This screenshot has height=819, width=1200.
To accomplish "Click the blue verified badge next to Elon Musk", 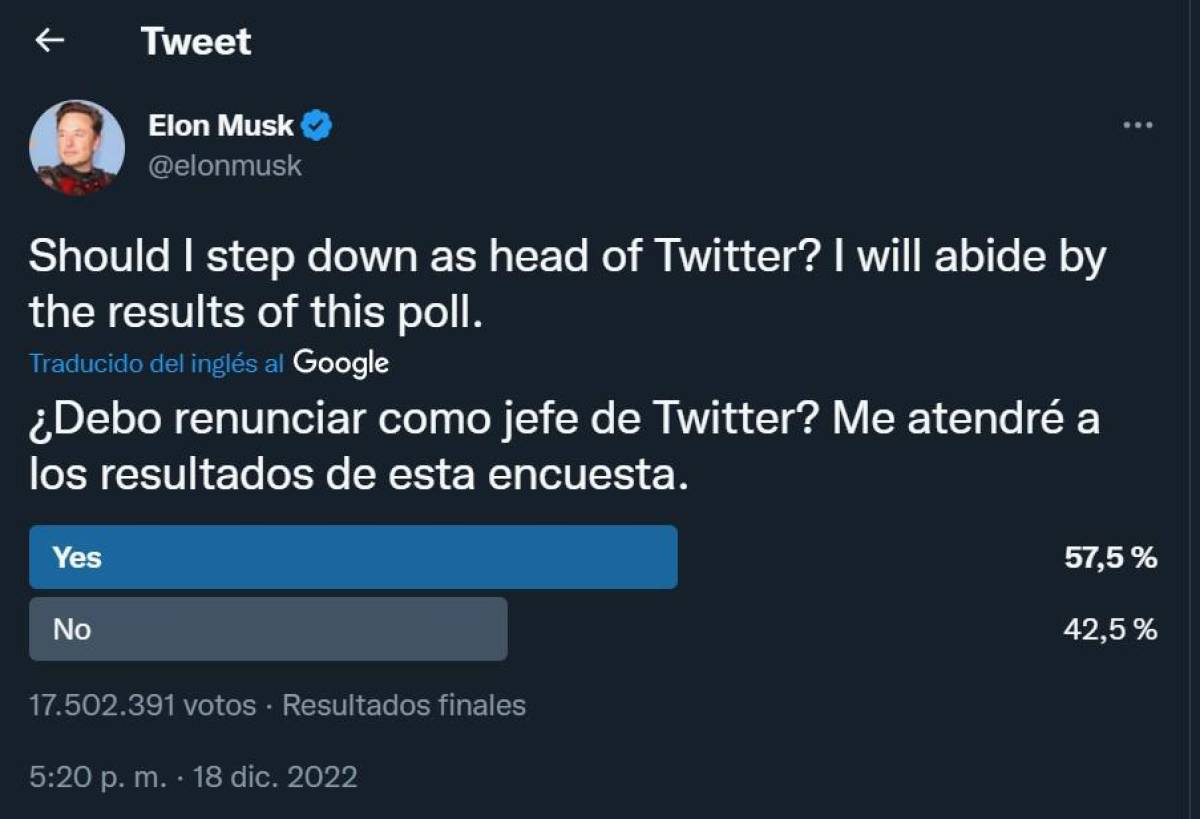I will point(318,124).
